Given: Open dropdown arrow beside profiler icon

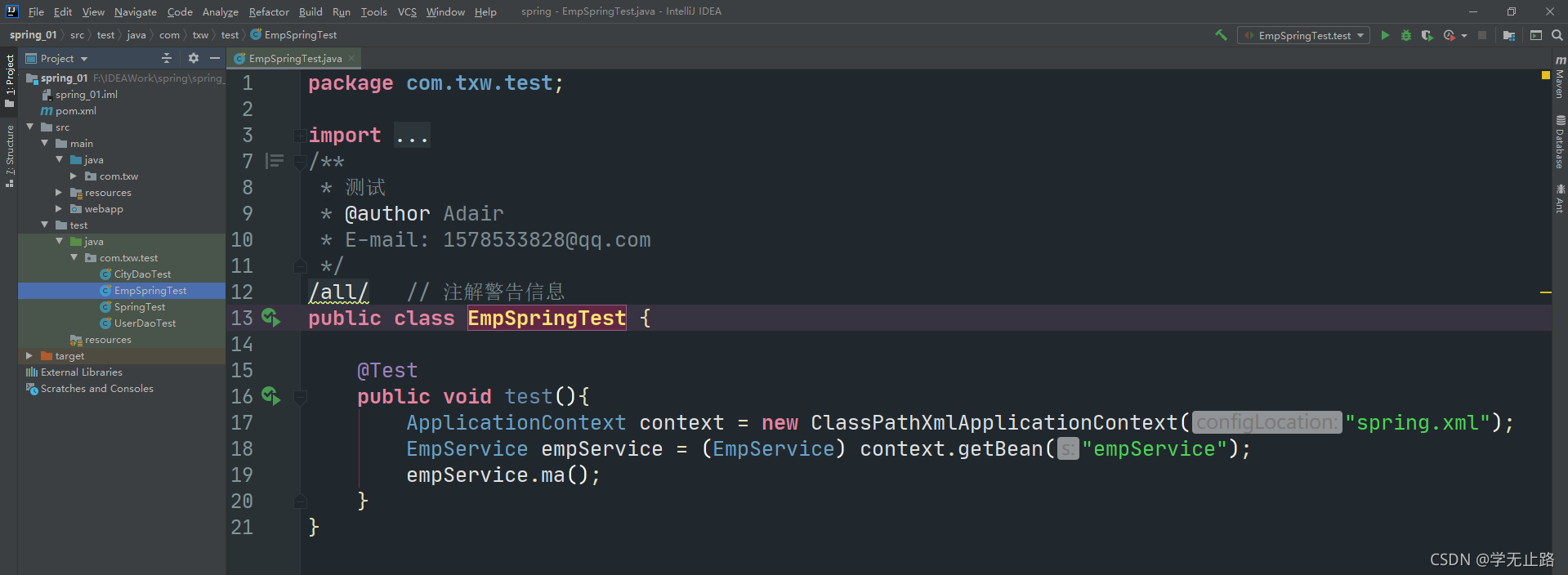Looking at the screenshot, I should click(x=1463, y=35).
